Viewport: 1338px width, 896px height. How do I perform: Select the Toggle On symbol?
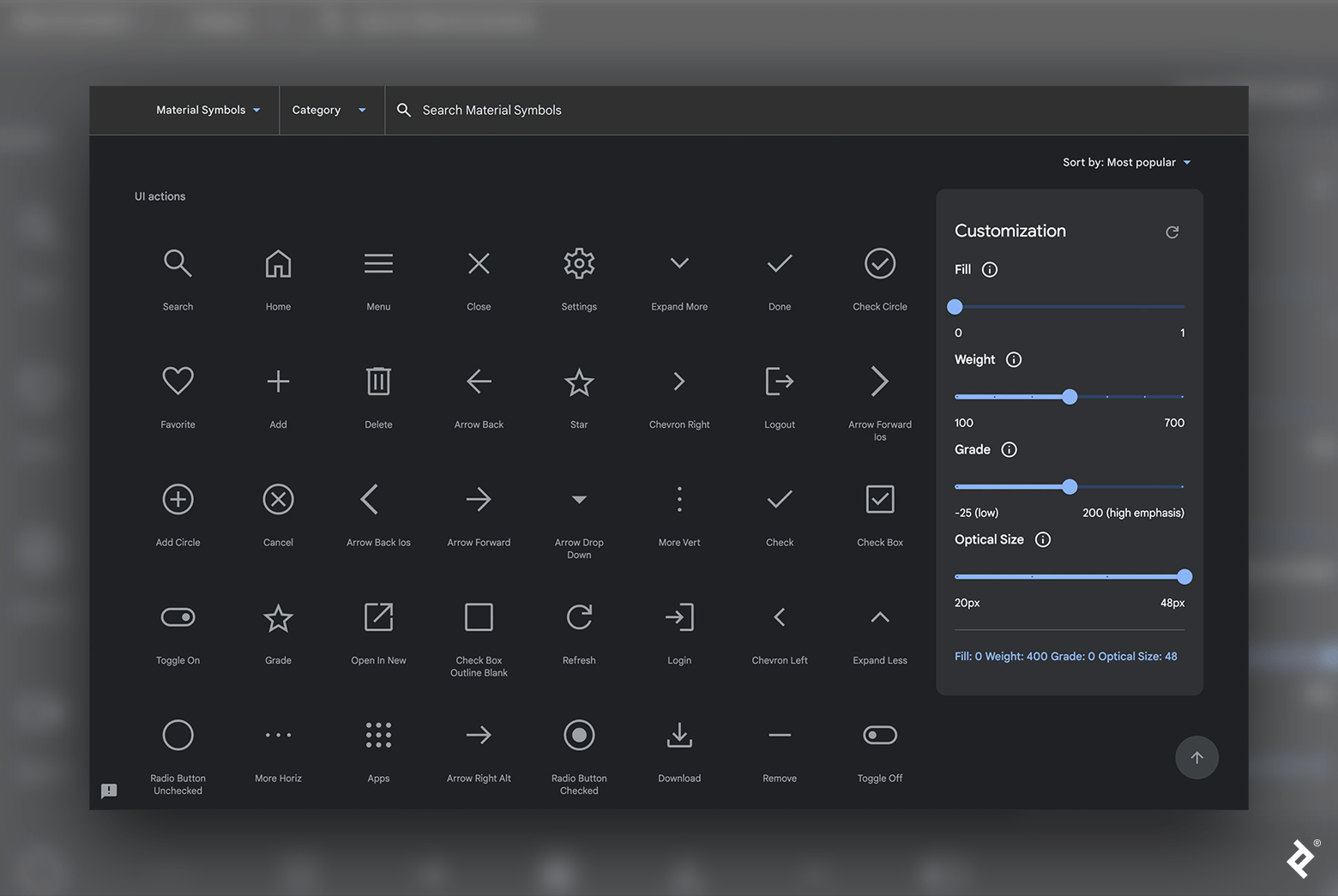click(178, 616)
